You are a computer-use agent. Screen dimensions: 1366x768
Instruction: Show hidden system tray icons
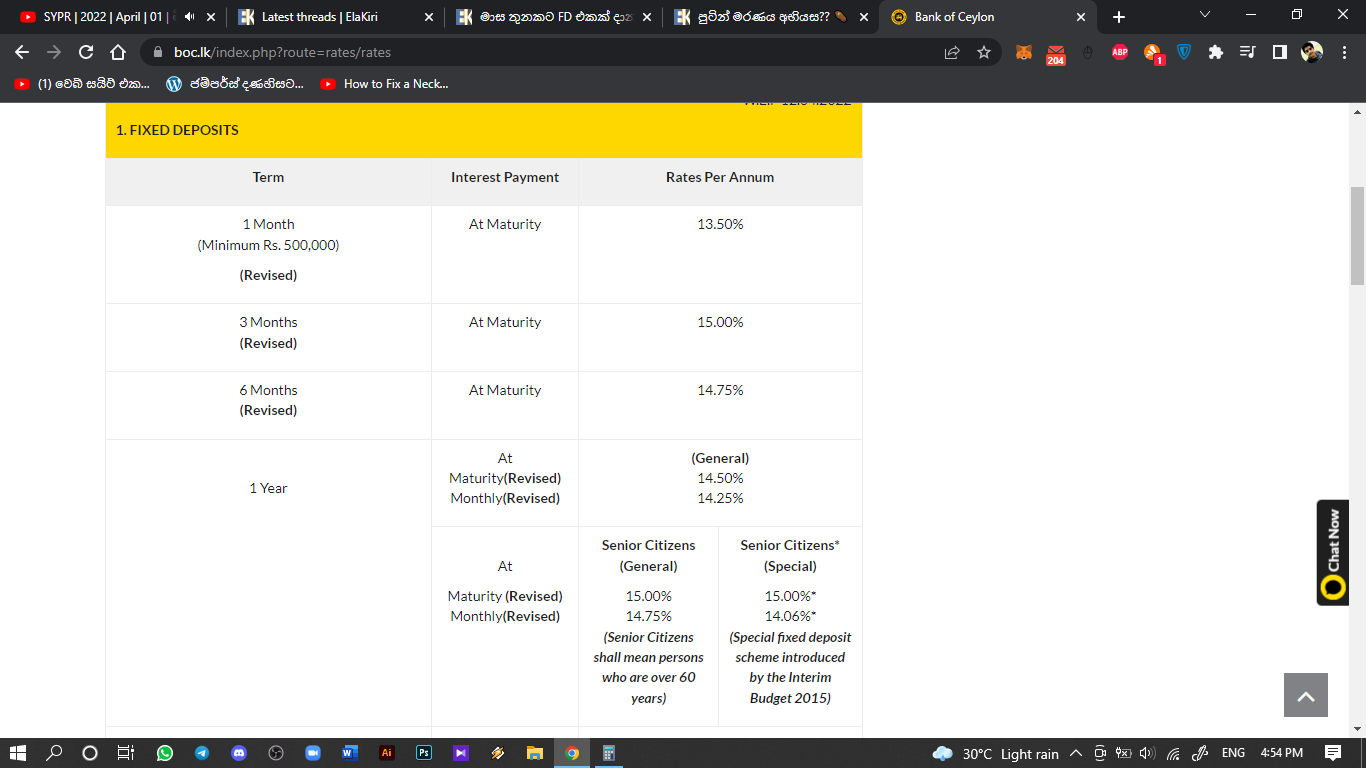(x=1076, y=753)
